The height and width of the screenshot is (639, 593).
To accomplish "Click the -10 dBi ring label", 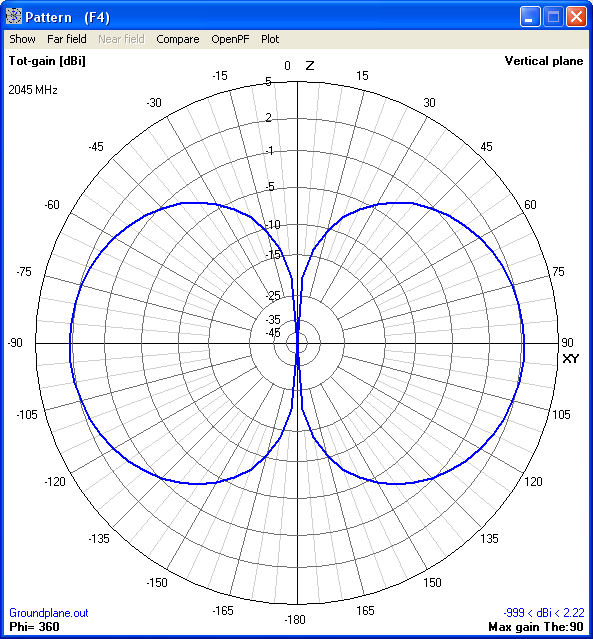I will pyautogui.click(x=273, y=225).
